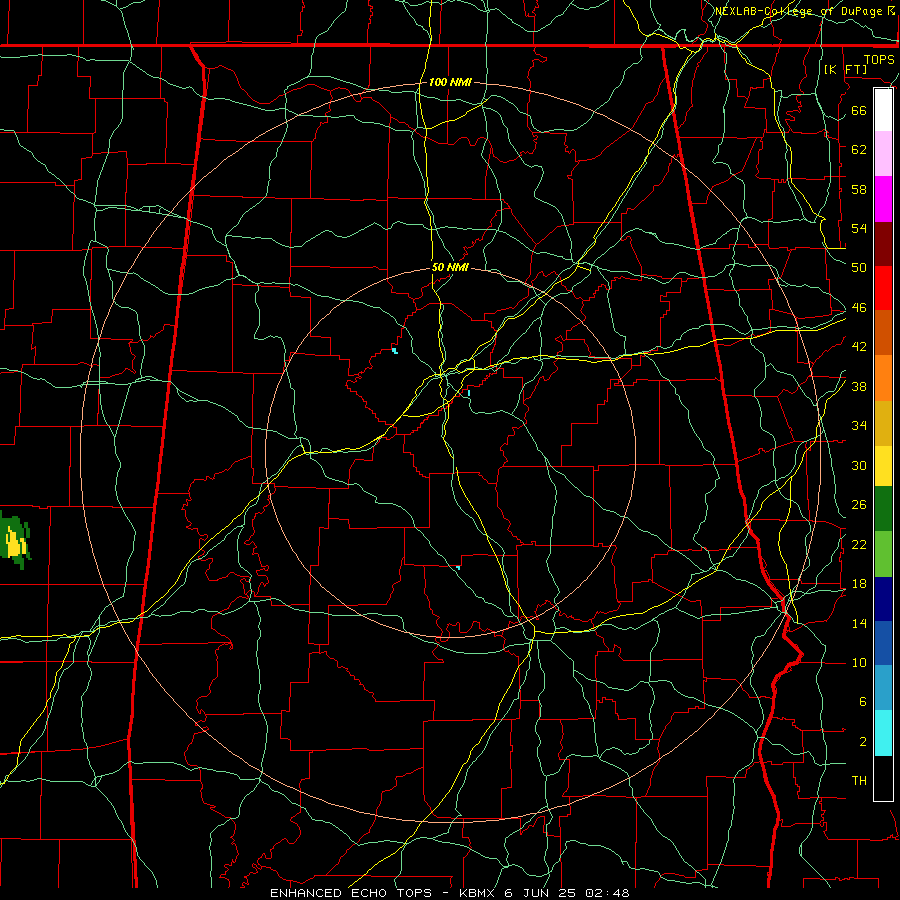Click the bright red legend color block
This screenshot has height=900, width=900.
tap(883, 288)
